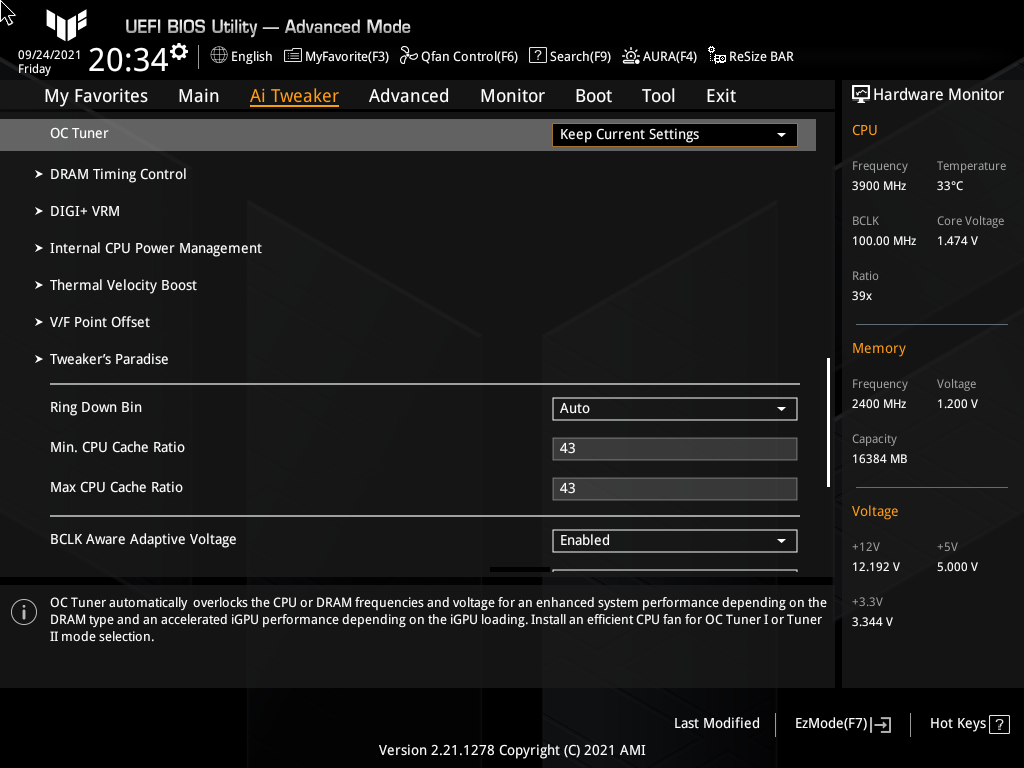Go to the Advanced tab
1024x768 pixels.
(409, 96)
